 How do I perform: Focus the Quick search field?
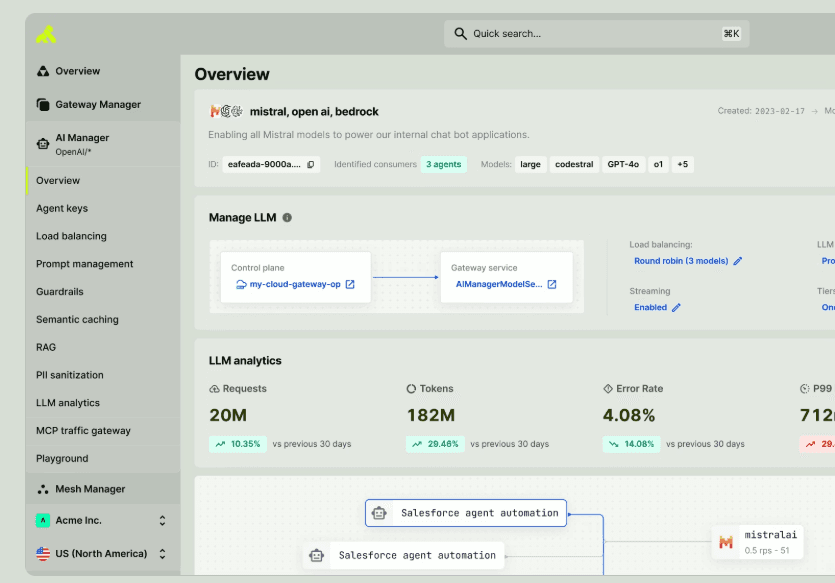pos(596,34)
